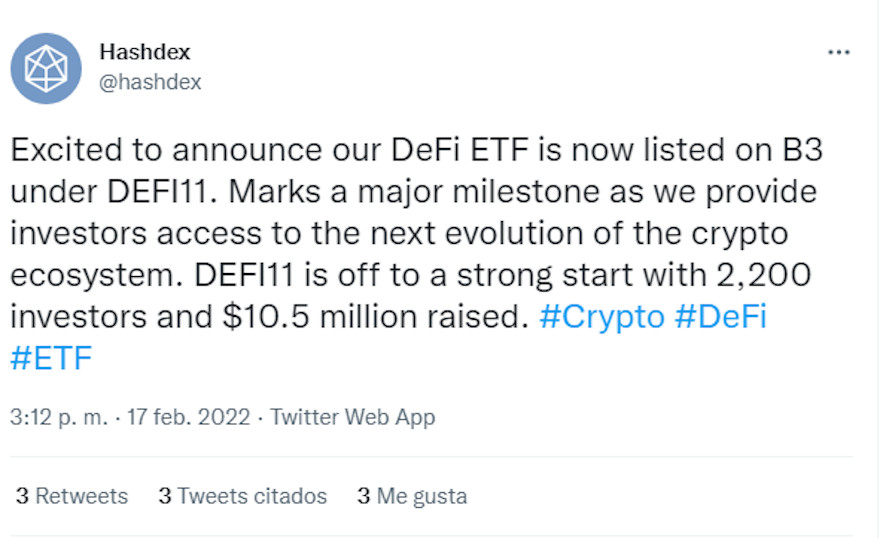Screen dimensions: 880x538
Task: Follow the #DeFi hashtag link
Action: coord(721,317)
